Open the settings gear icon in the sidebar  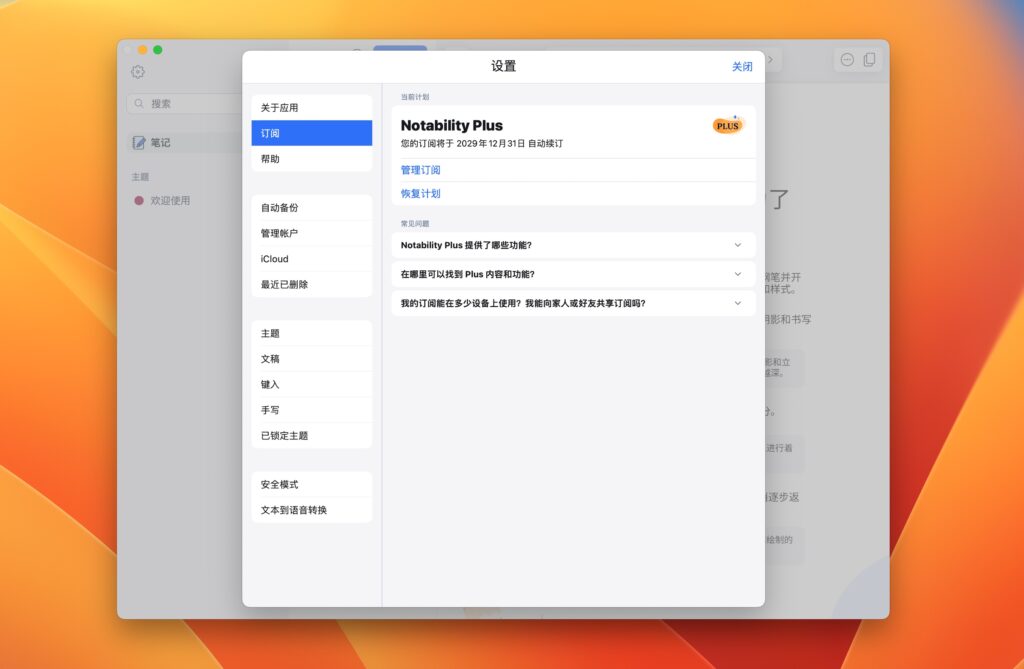click(138, 71)
